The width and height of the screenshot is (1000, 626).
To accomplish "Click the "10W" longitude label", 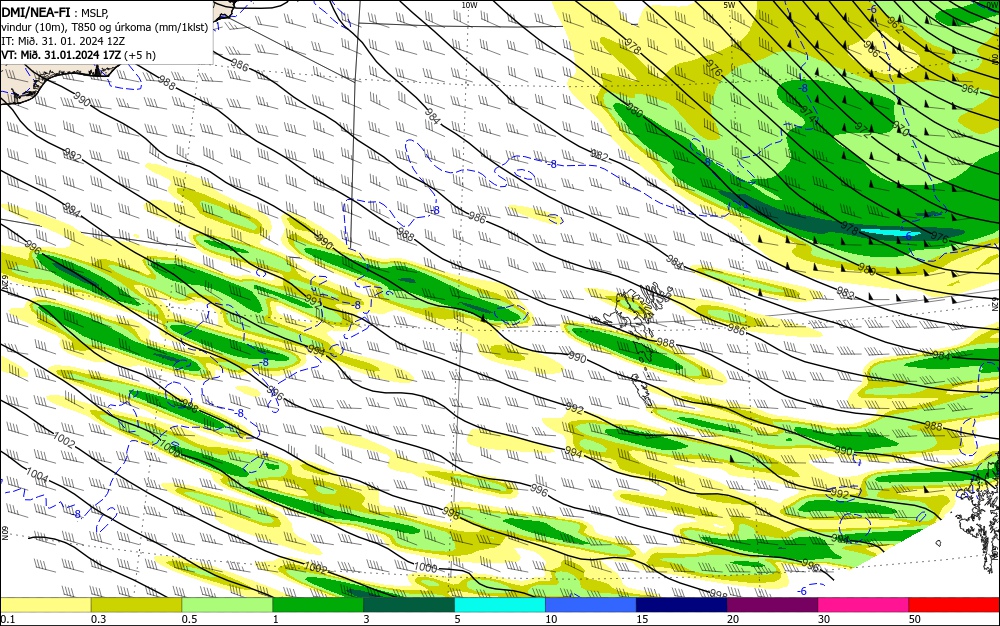I will (x=469, y=5).
